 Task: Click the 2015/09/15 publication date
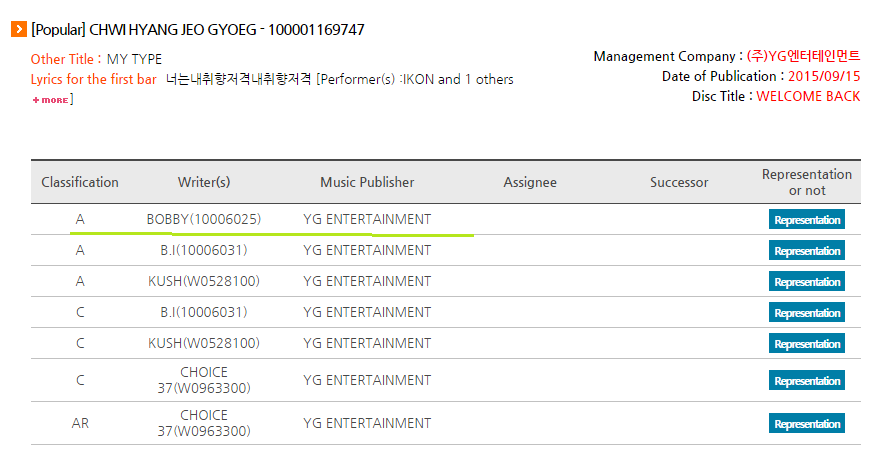point(824,76)
